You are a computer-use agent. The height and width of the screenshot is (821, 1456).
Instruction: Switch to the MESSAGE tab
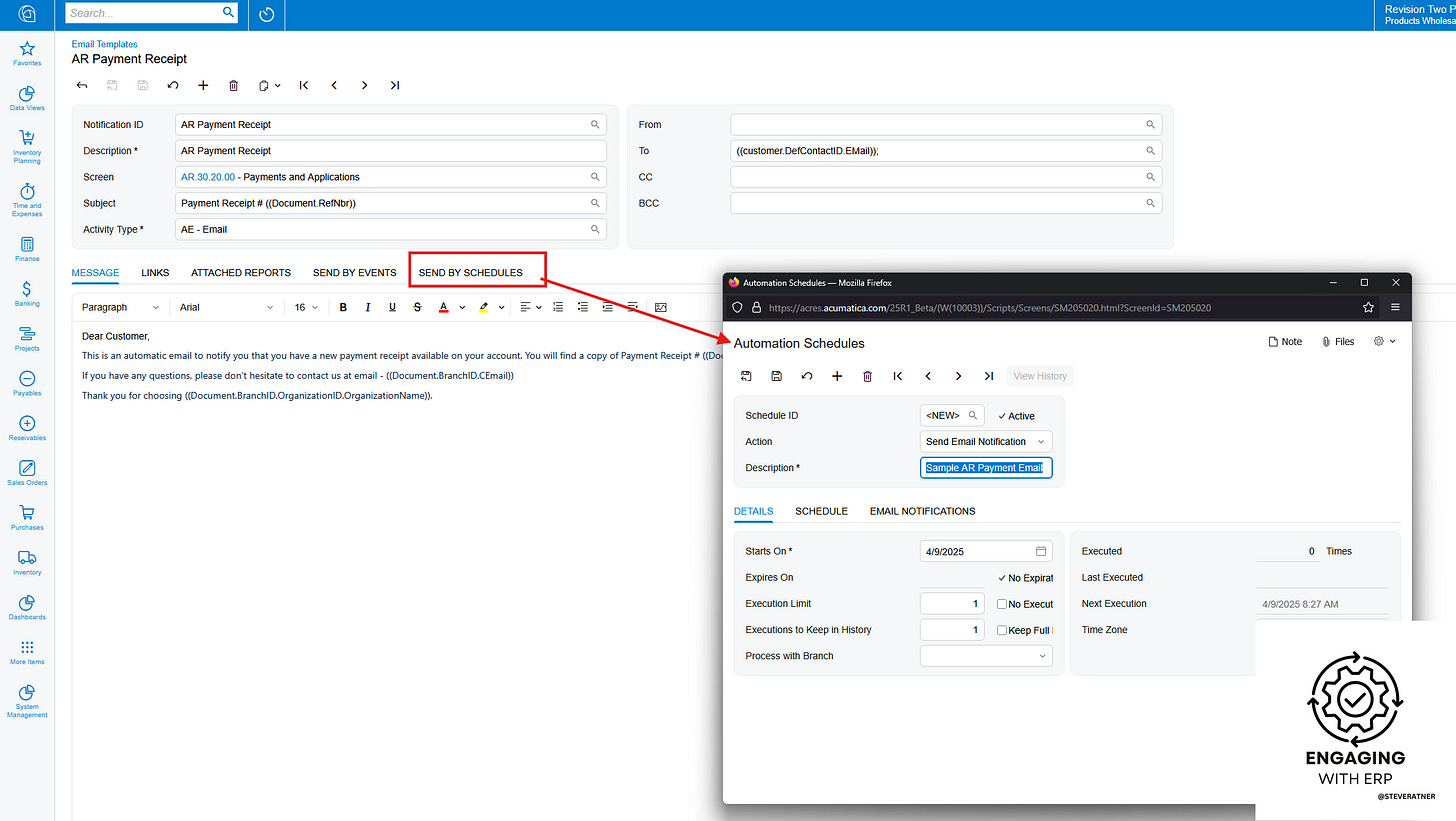pyautogui.click(x=95, y=272)
